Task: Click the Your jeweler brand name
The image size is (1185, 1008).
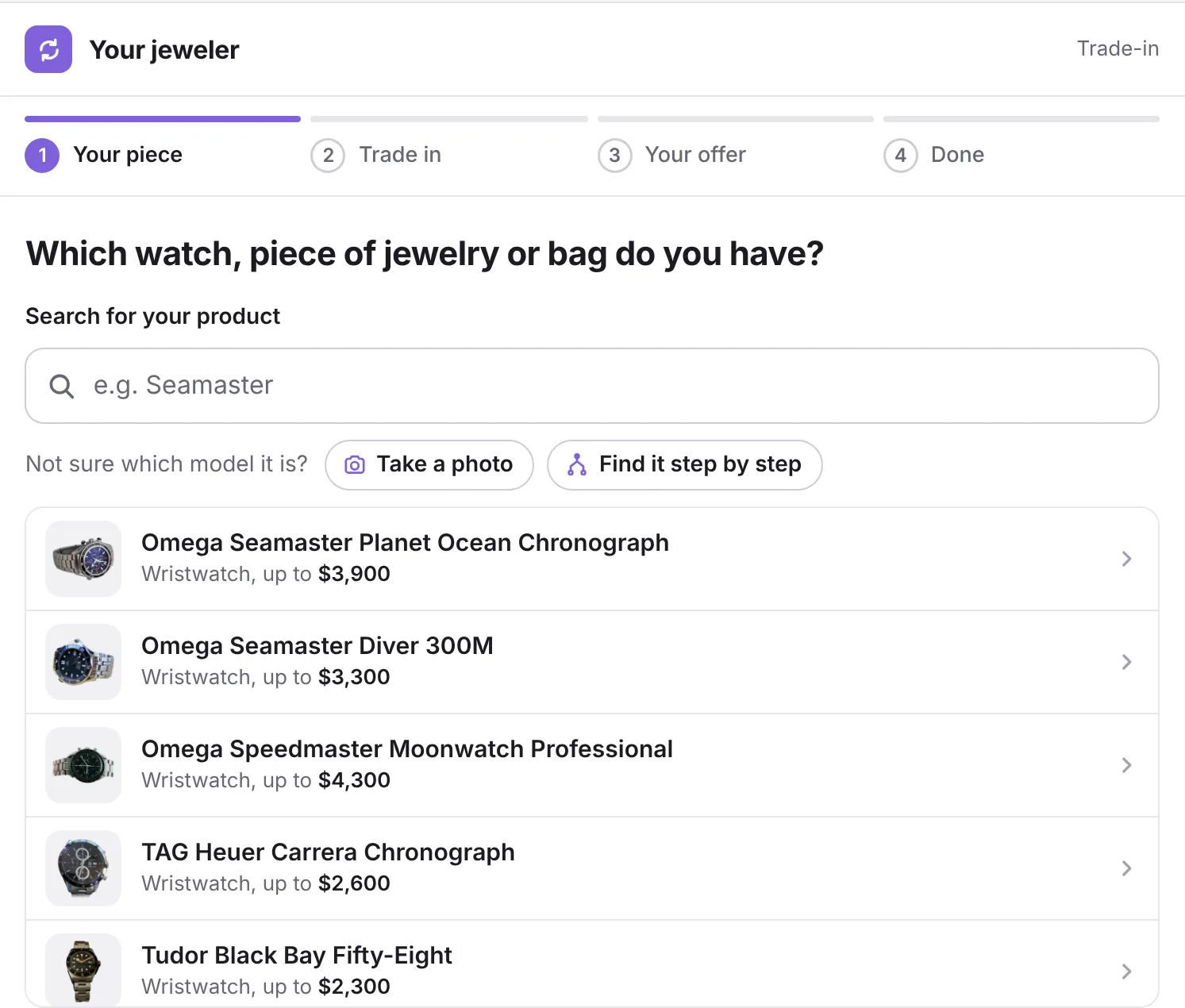Action: [x=164, y=50]
